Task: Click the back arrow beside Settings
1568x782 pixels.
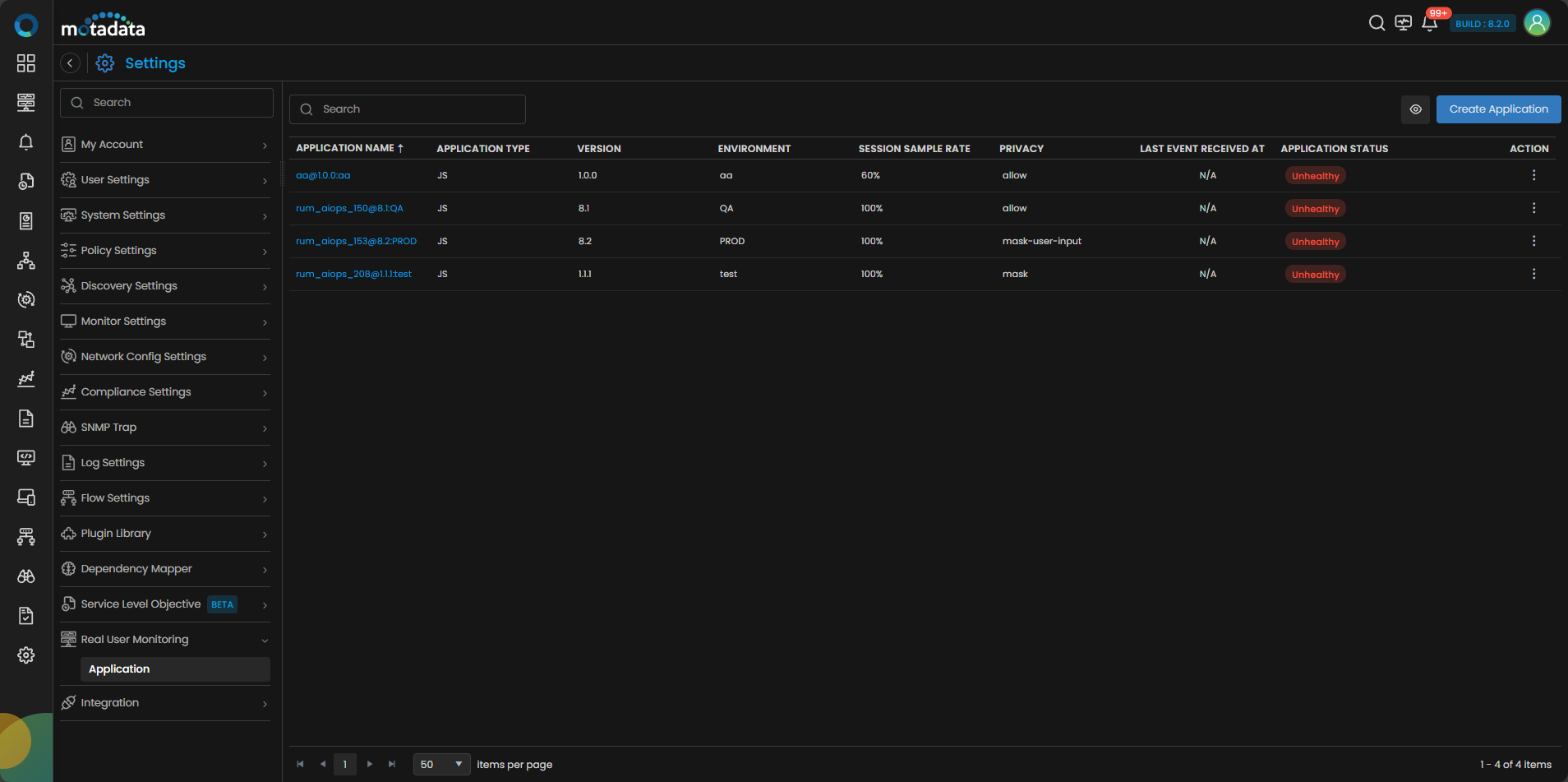Action: click(x=71, y=63)
